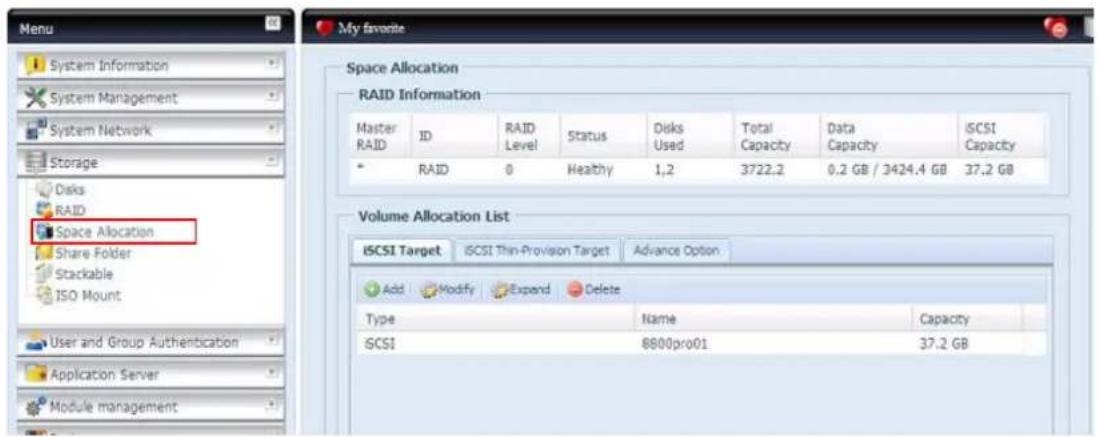Expand the System Network section arrow
The width and height of the screenshot is (1098, 437).
(272, 130)
